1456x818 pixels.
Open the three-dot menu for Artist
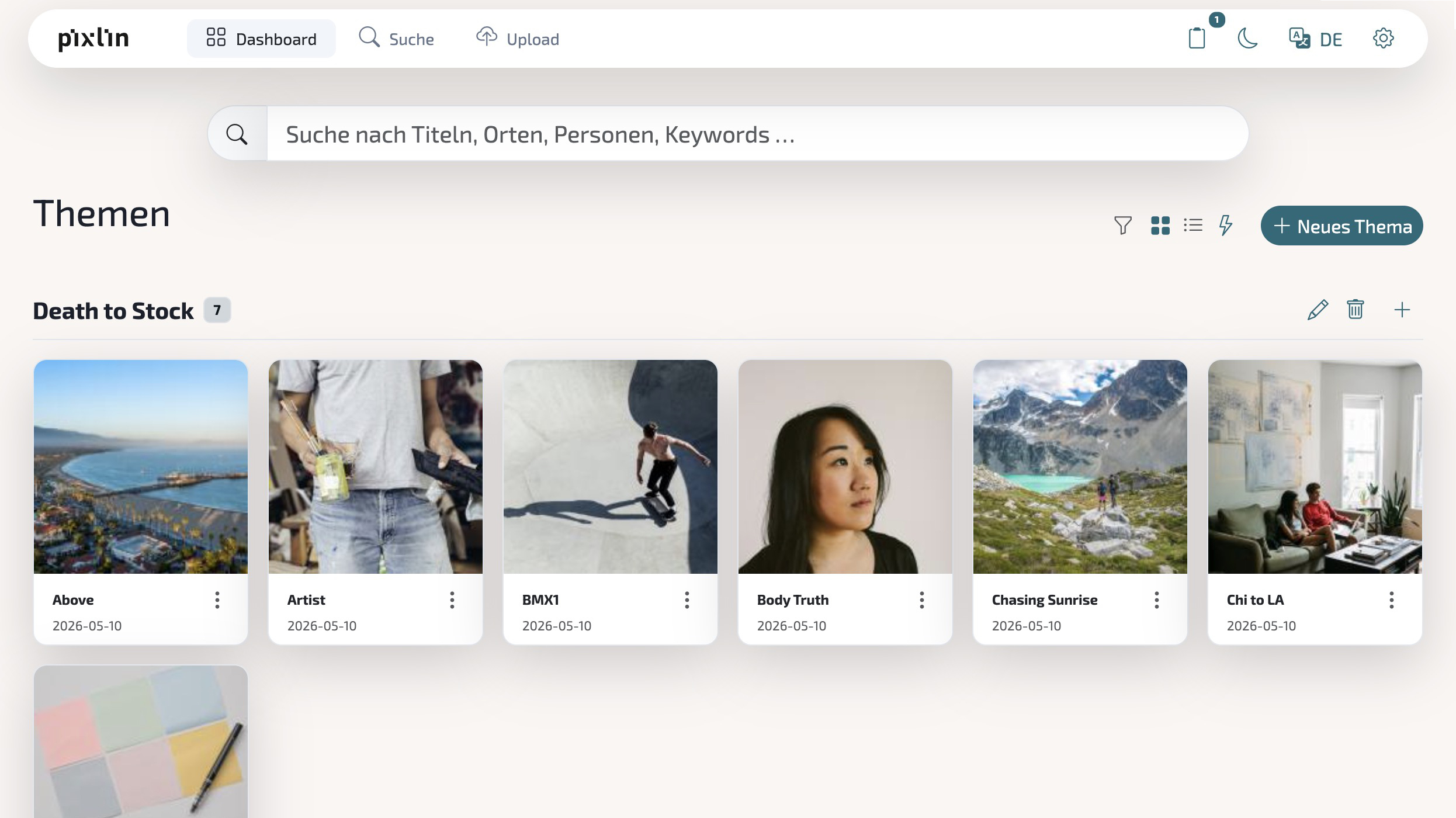click(x=452, y=600)
